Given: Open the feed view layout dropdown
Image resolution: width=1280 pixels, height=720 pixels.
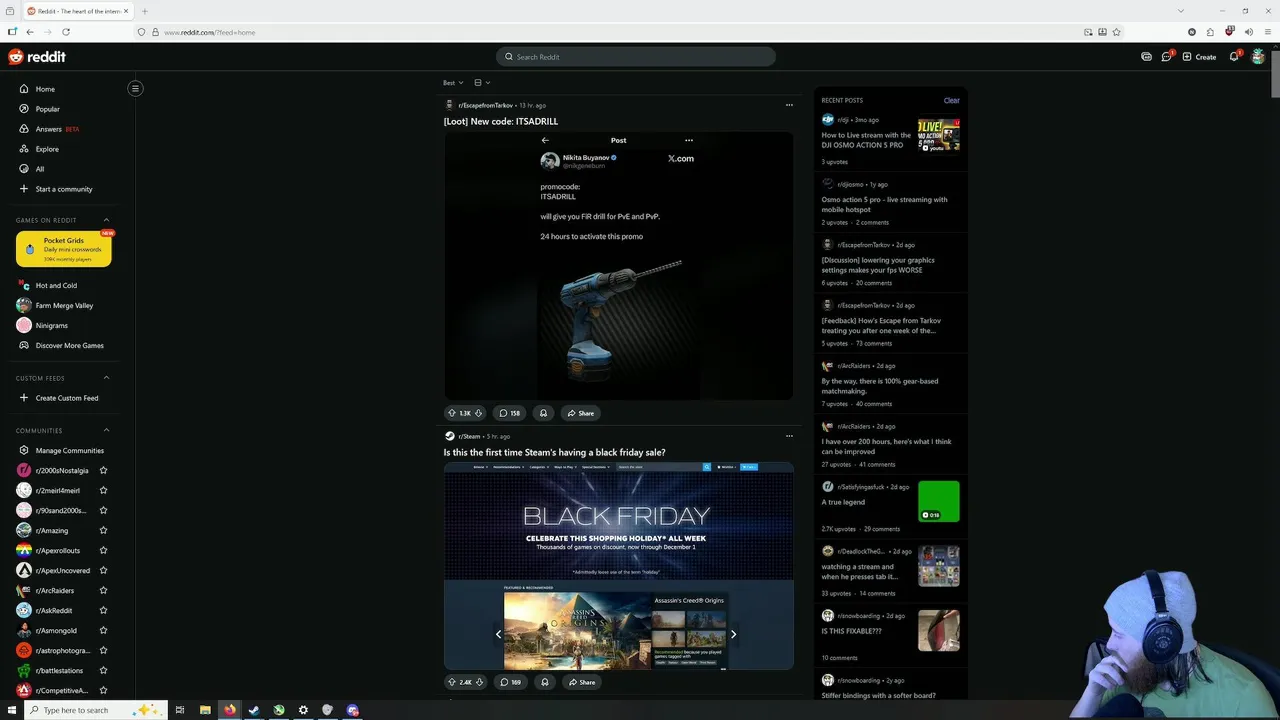Looking at the screenshot, I should (x=482, y=83).
